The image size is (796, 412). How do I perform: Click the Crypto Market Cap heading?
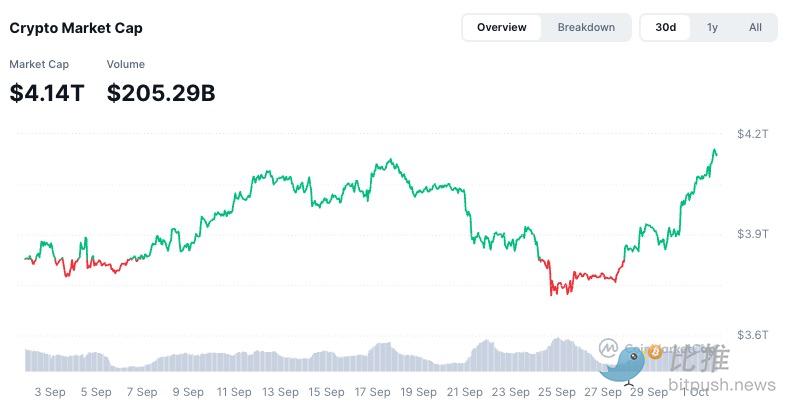point(76,28)
